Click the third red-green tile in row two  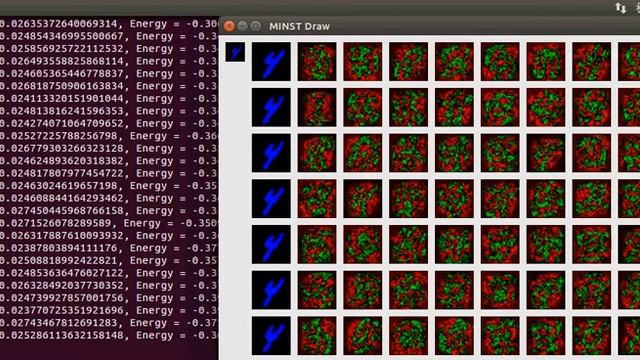coord(409,107)
